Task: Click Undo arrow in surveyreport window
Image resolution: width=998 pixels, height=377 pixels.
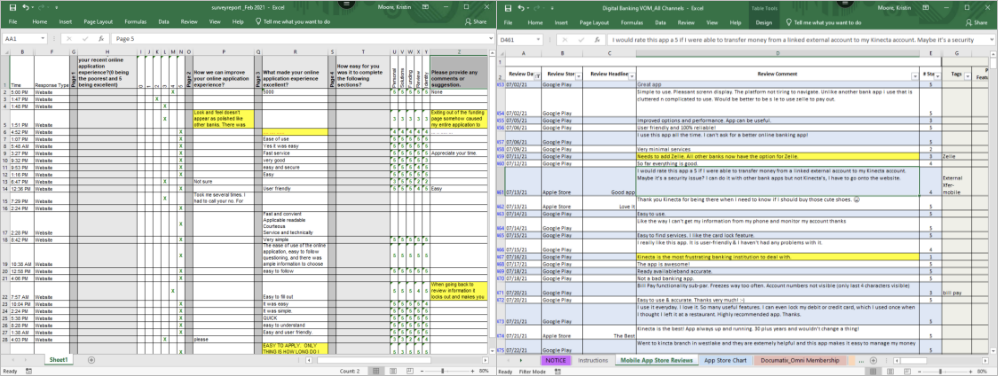Action: [25, 7]
